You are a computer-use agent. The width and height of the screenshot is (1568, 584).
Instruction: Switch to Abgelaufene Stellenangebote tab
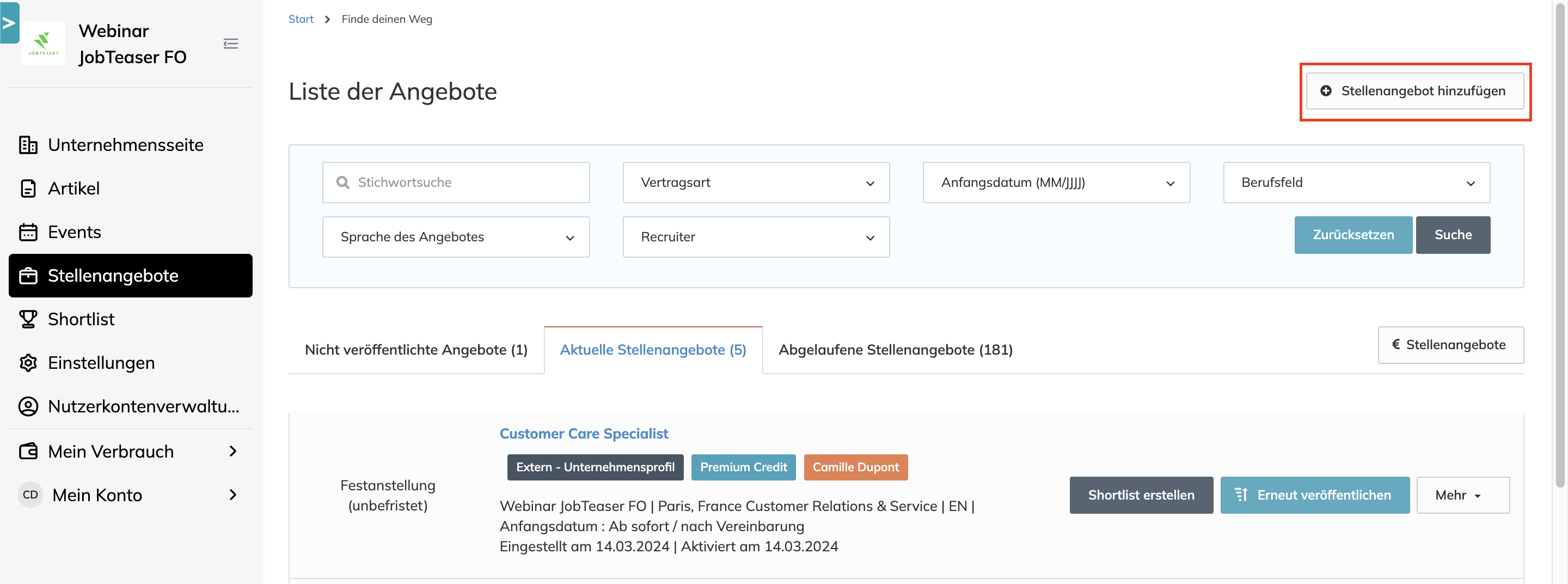(895, 350)
